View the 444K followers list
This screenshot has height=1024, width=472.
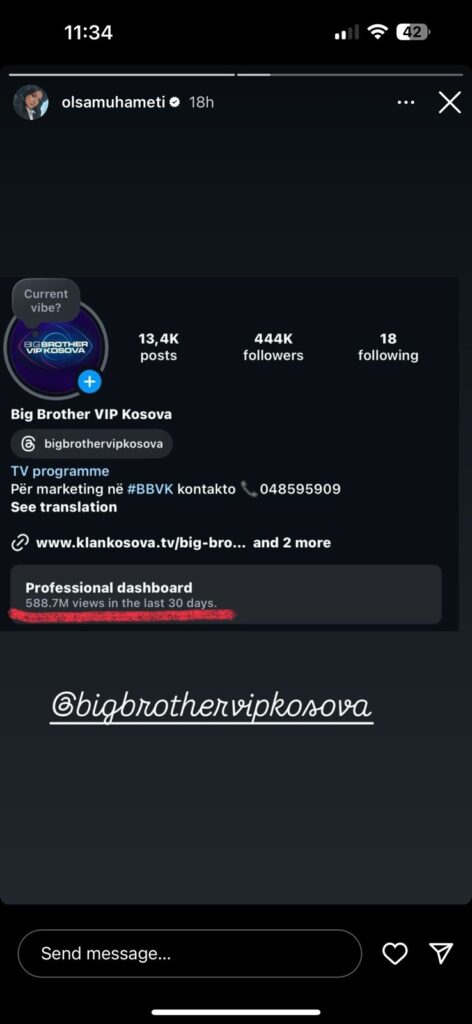[273, 347]
